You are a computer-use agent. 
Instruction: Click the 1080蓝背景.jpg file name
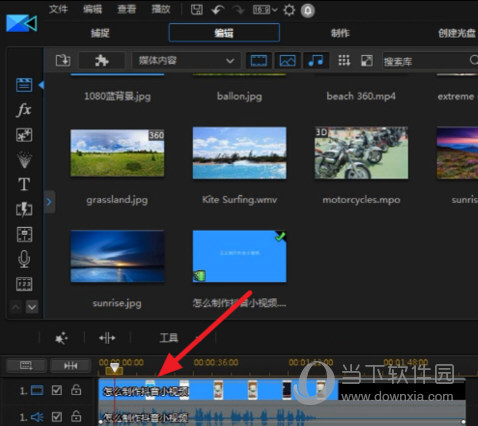pyautogui.click(x=117, y=96)
